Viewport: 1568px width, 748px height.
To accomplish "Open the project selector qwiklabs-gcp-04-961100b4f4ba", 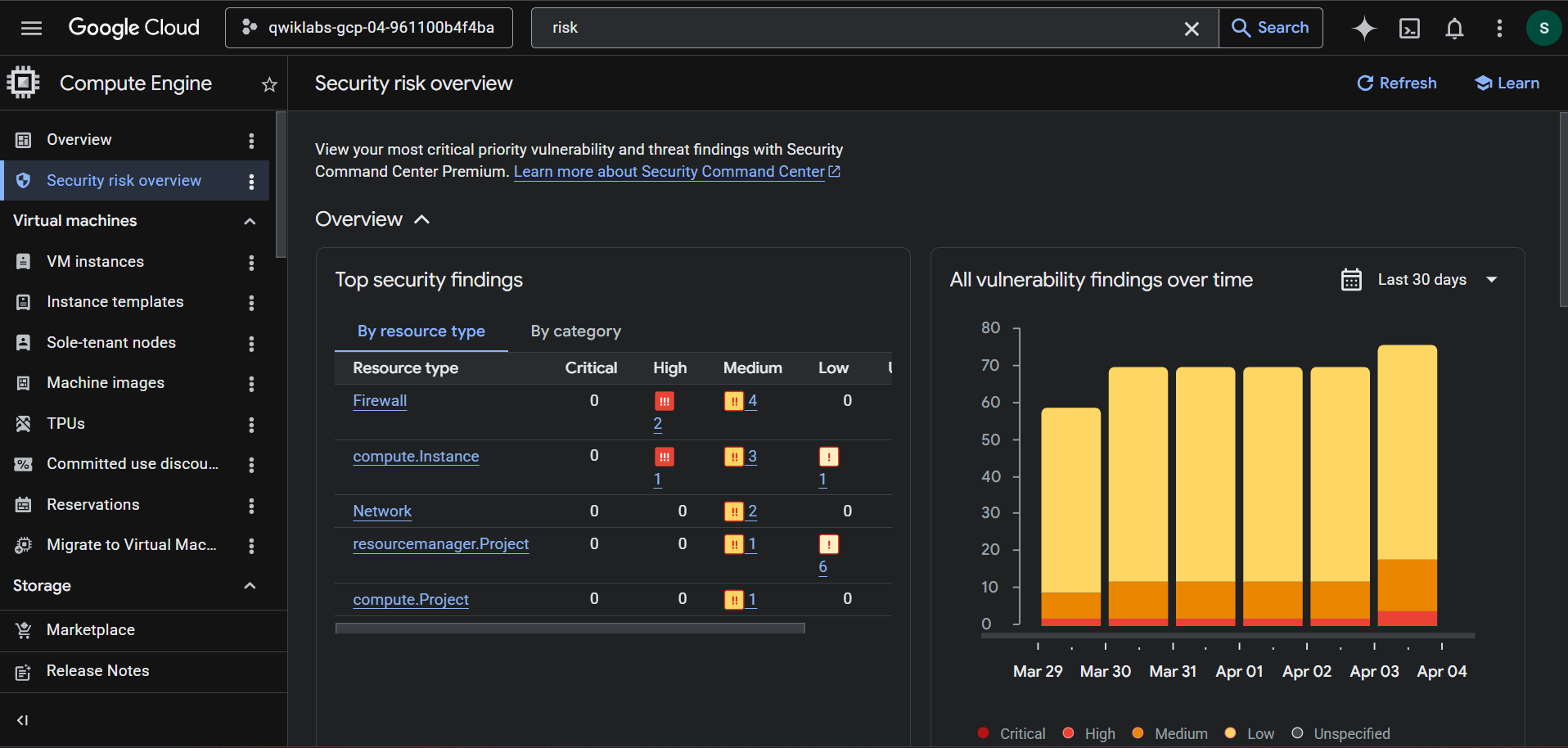I will tap(369, 28).
